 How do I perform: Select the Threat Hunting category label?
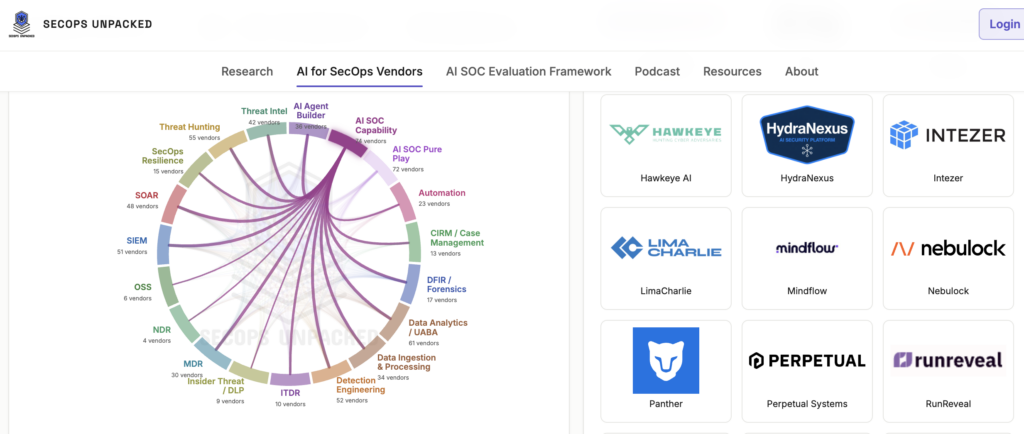pos(189,127)
